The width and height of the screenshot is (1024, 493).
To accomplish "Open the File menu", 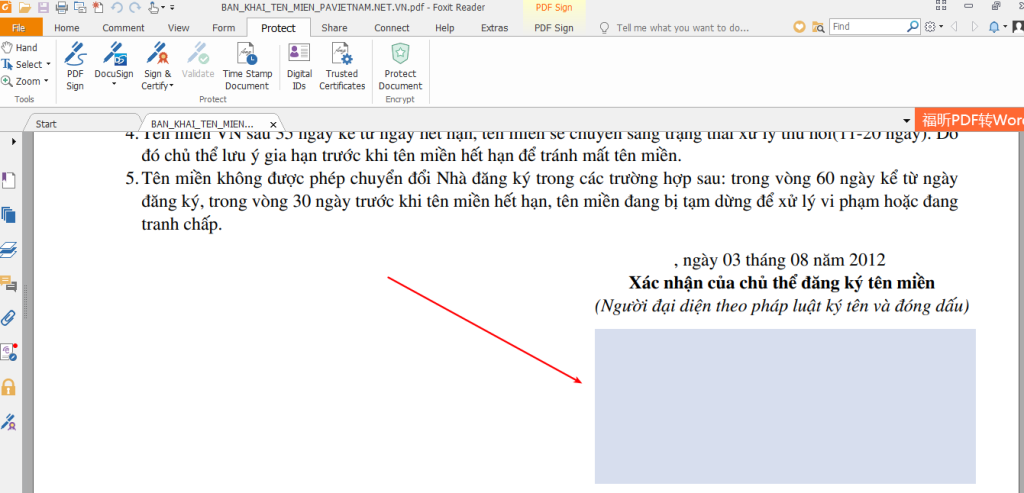I will tap(19, 27).
